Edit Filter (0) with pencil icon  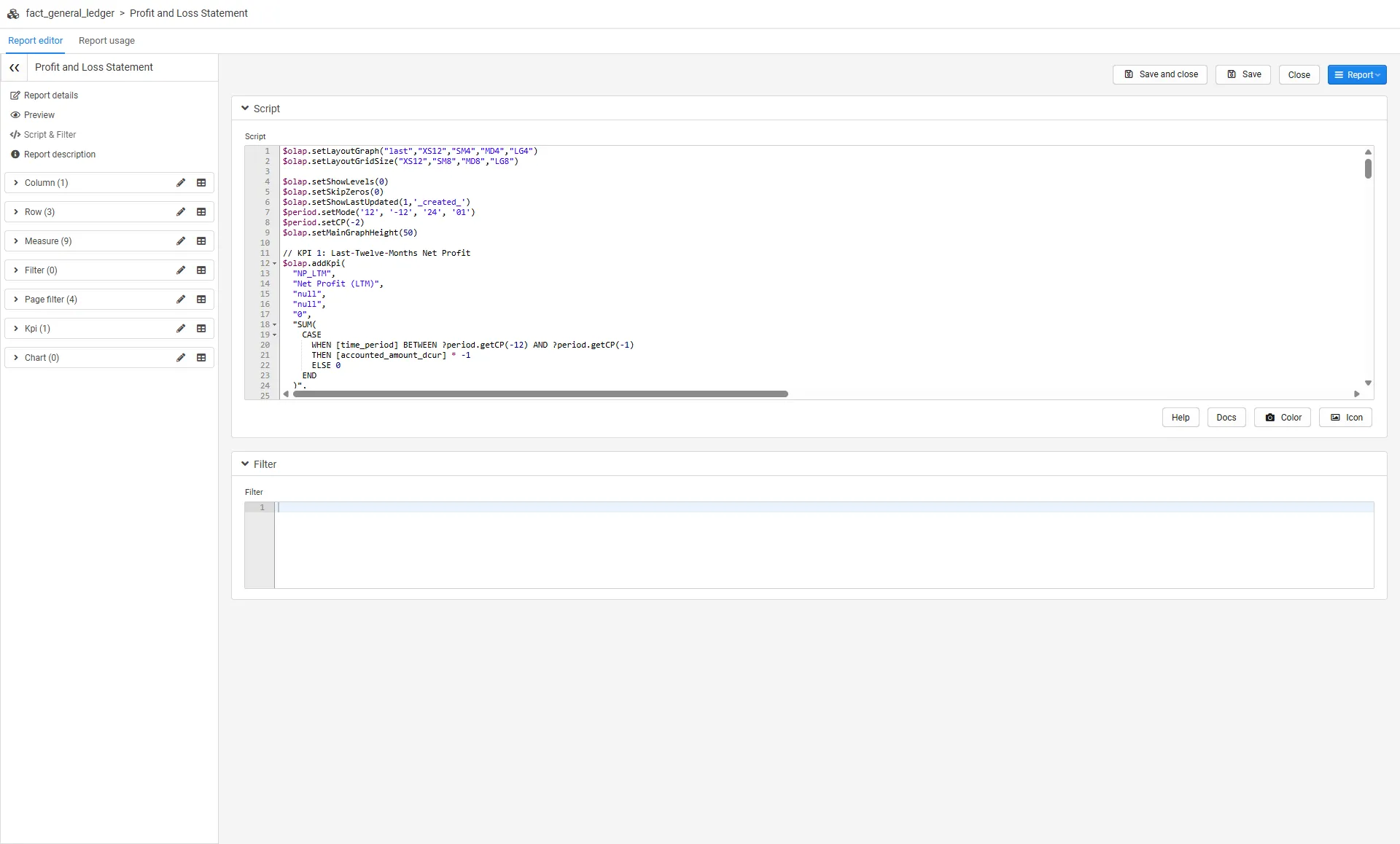(x=181, y=270)
